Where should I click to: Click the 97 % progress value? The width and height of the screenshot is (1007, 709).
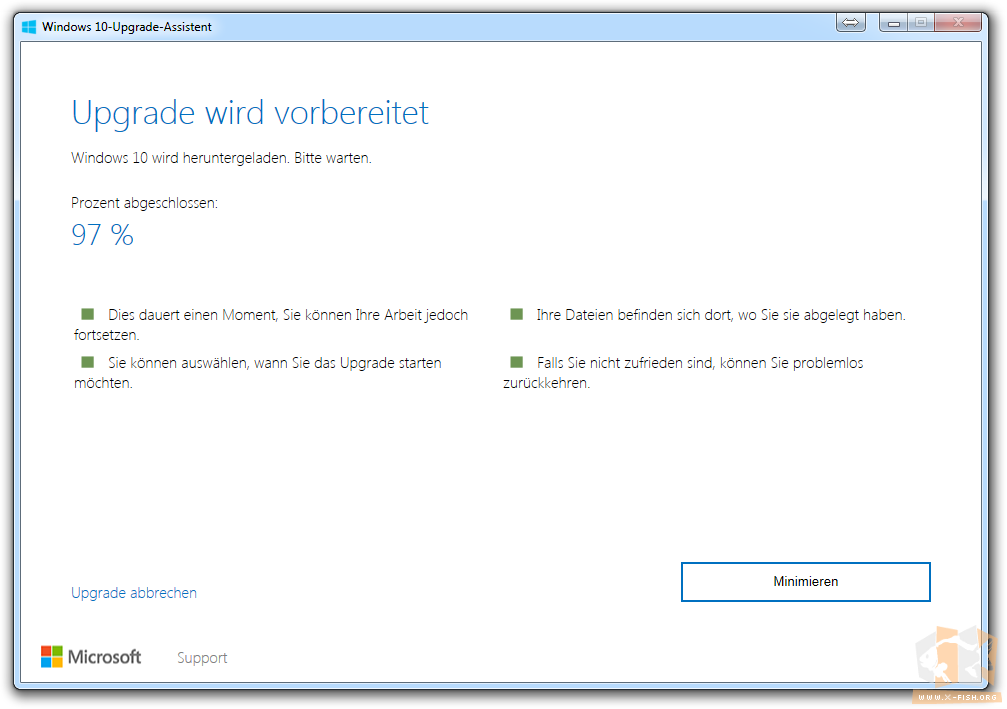102,234
